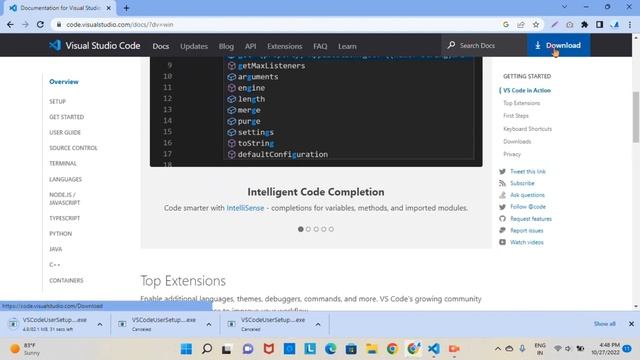Open Docs in top navigation
This screenshot has width=640, height=360.
[160, 46]
